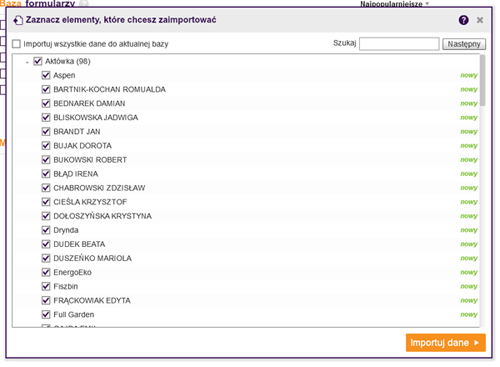Click the nowy status next to Drynda

[x=469, y=230]
